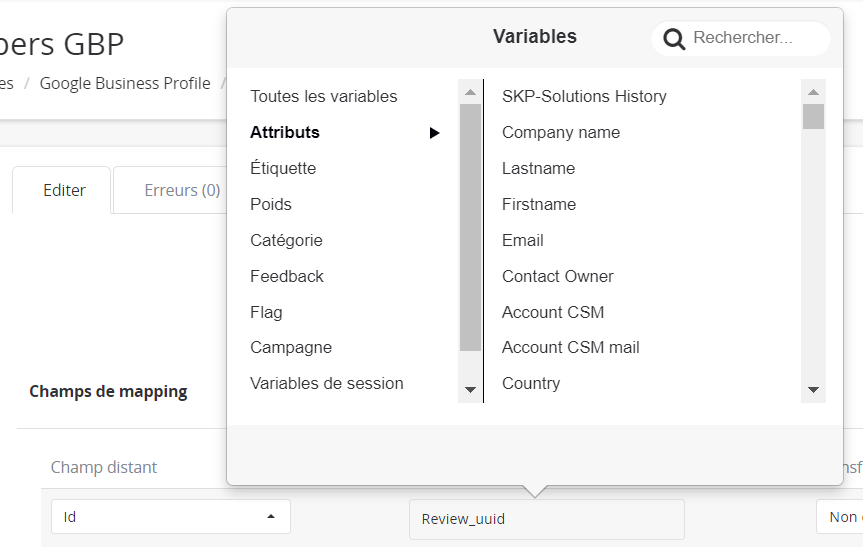The height and width of the screenshot is (547, 863).
Task: Click the arrow next to Attributs
Action: [x=434, y=133]
